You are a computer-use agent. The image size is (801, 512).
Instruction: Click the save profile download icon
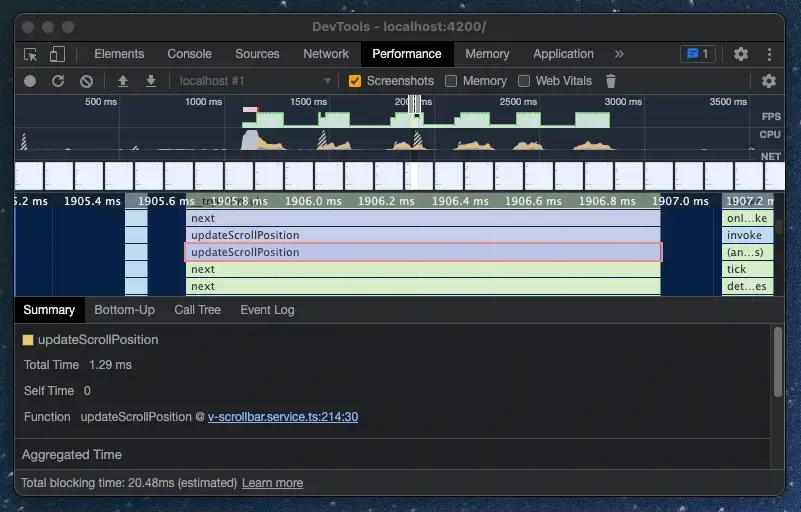(151, 81)
